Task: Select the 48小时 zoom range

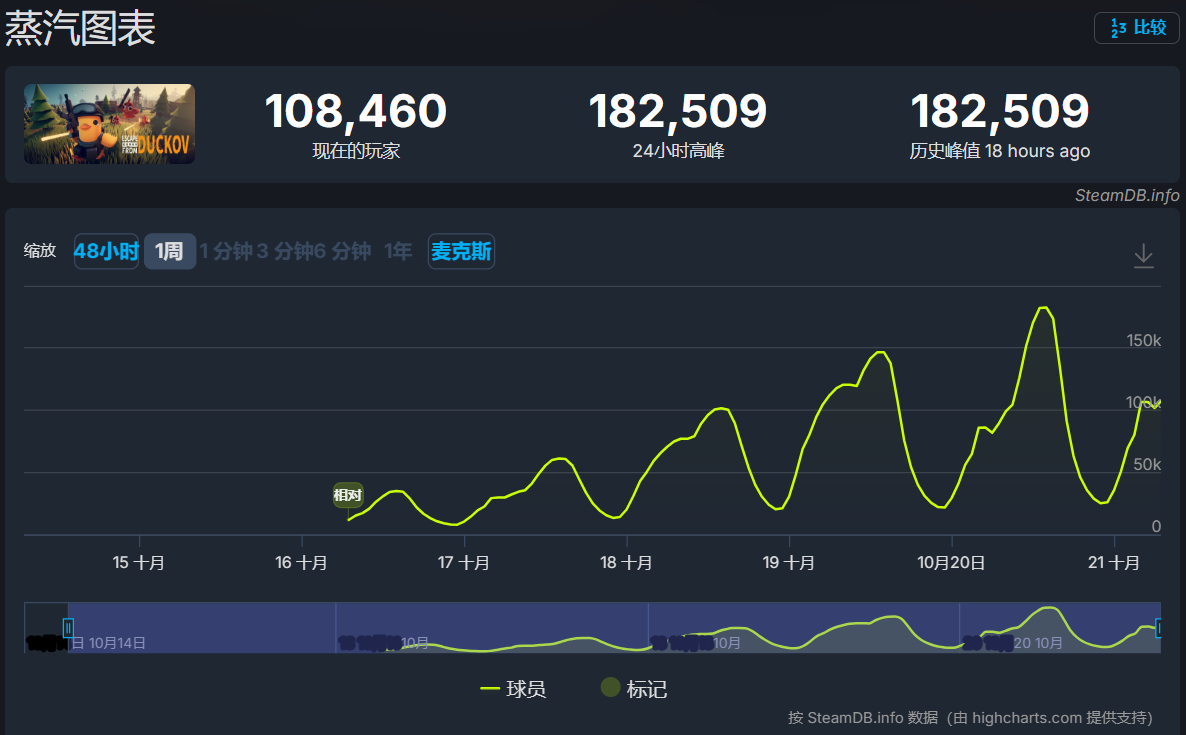Action: click(106, 251)
